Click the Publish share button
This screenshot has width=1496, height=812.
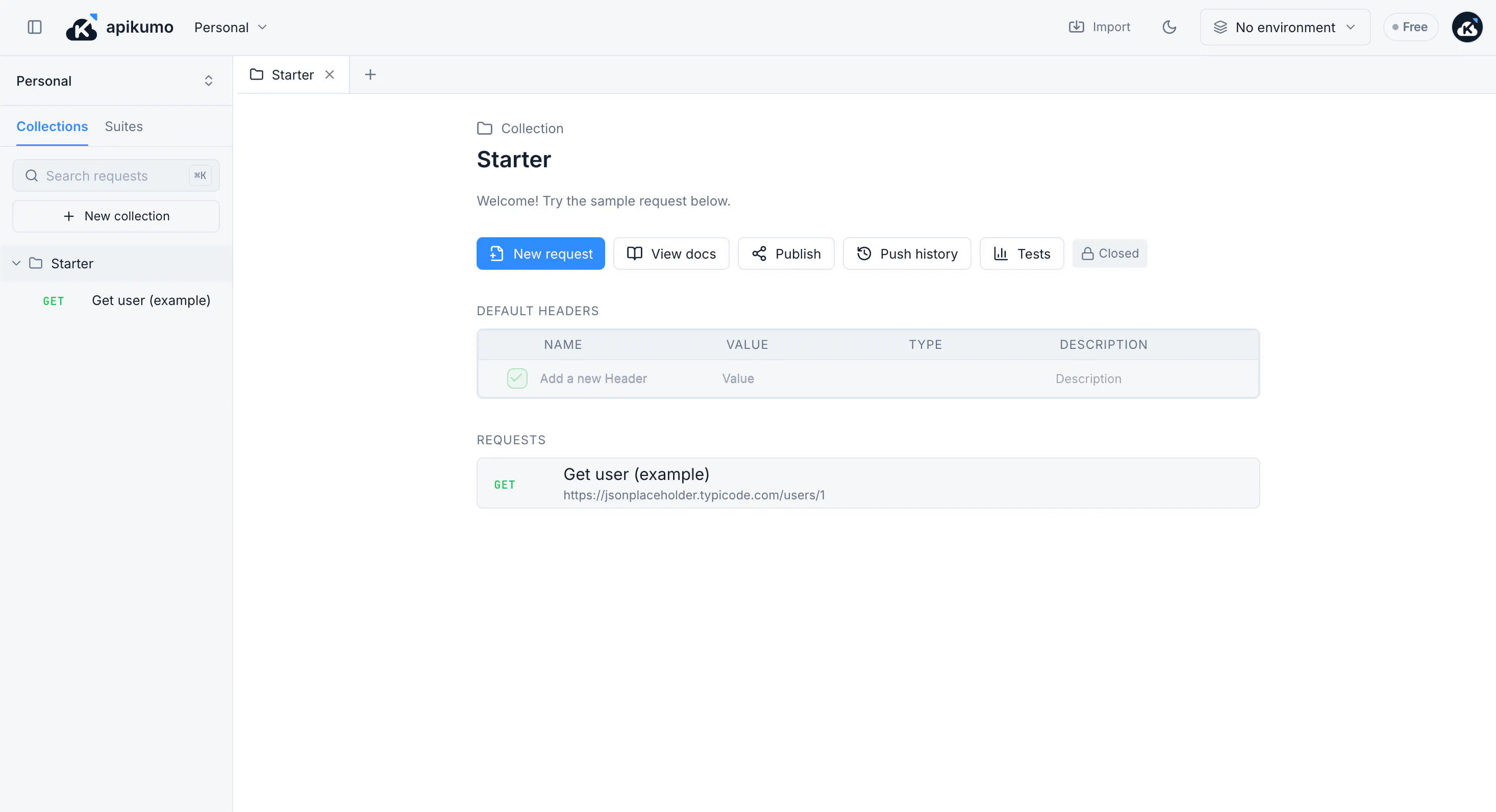click(x=786, y=253)
